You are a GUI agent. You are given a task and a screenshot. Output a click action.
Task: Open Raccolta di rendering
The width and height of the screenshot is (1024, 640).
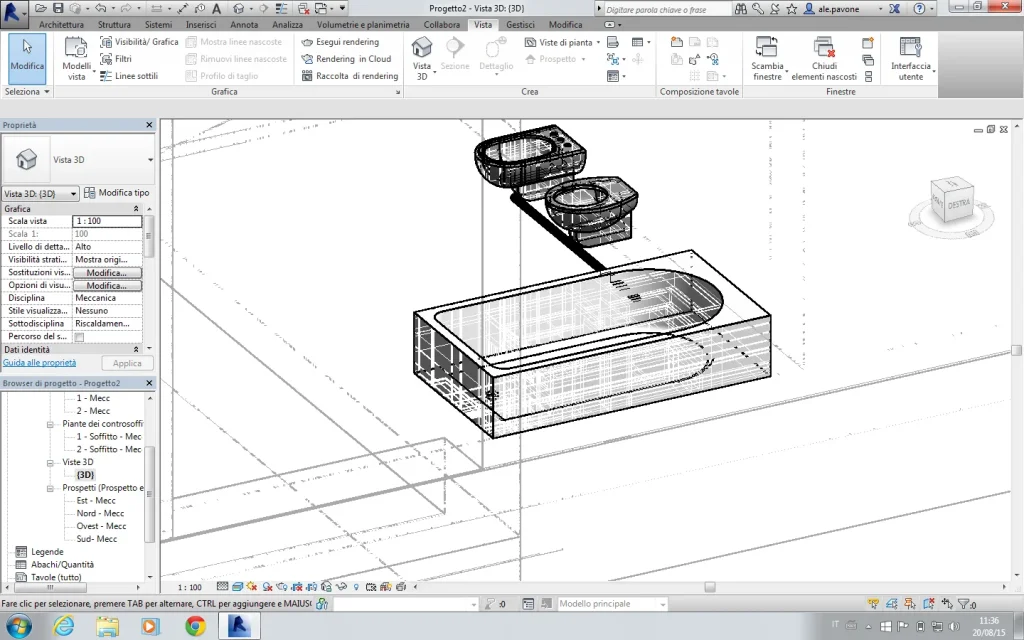coord(350,76)
